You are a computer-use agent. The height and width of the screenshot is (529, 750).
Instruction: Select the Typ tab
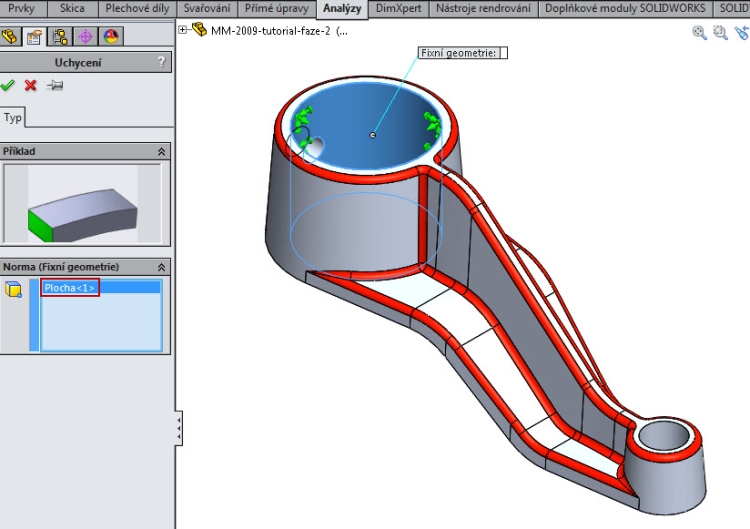tap(13, 117)
